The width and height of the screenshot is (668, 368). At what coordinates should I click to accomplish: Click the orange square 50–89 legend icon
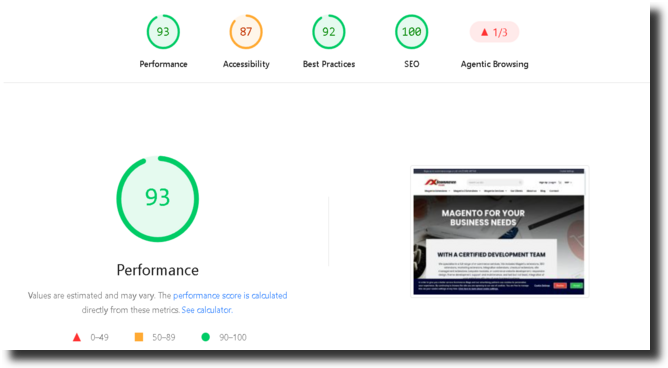pyautogui.click(x=139, y=337)
